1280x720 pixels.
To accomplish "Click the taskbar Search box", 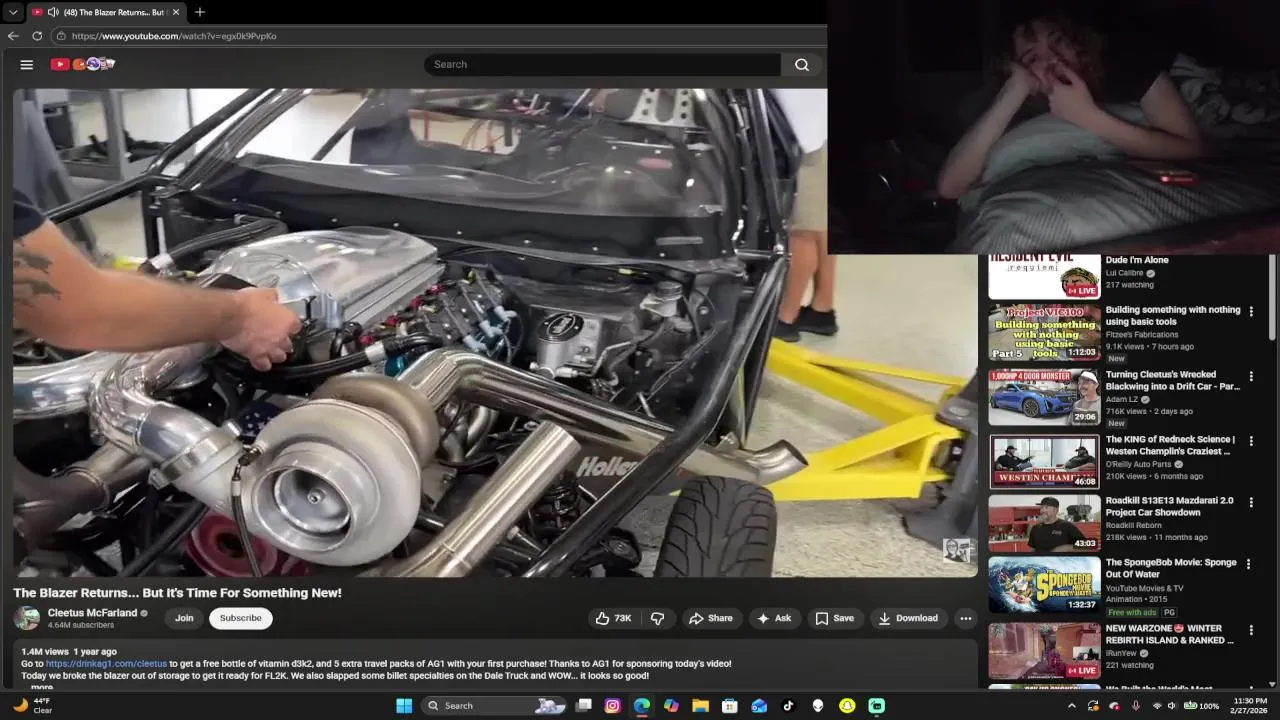I will pos(496,706).
